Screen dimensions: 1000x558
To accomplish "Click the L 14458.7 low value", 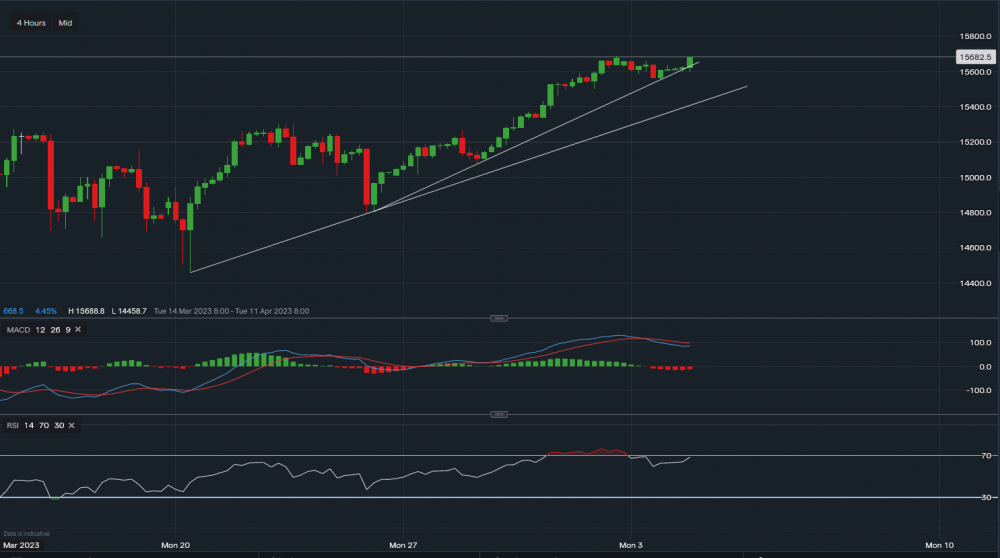I will click(x=129, y=311).
